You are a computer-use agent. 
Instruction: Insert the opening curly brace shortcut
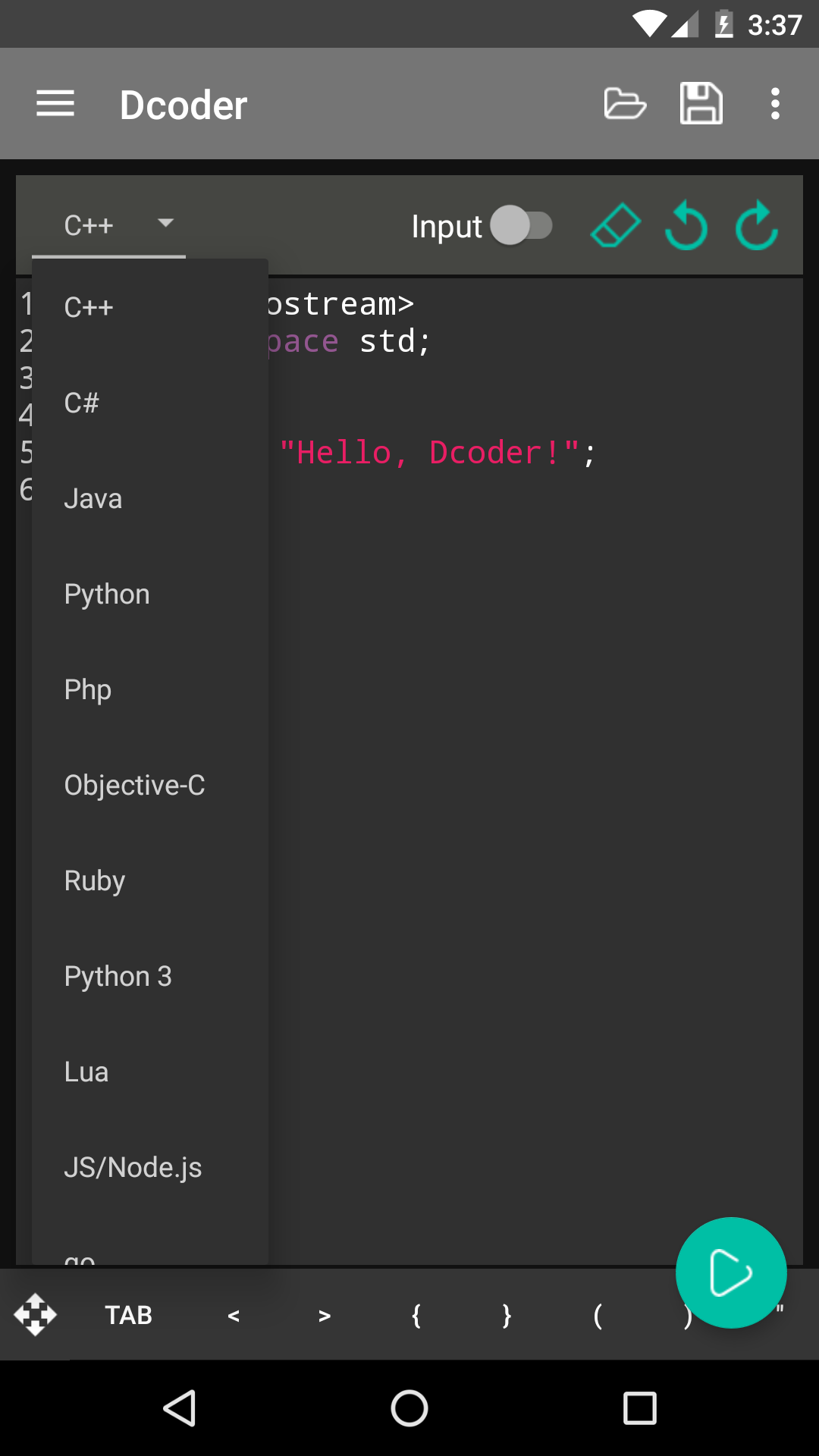[x=416, y=1315]
